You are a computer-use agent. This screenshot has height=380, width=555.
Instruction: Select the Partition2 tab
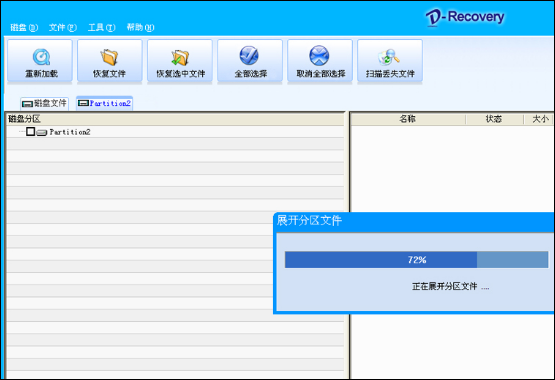[x=104, y=103]
